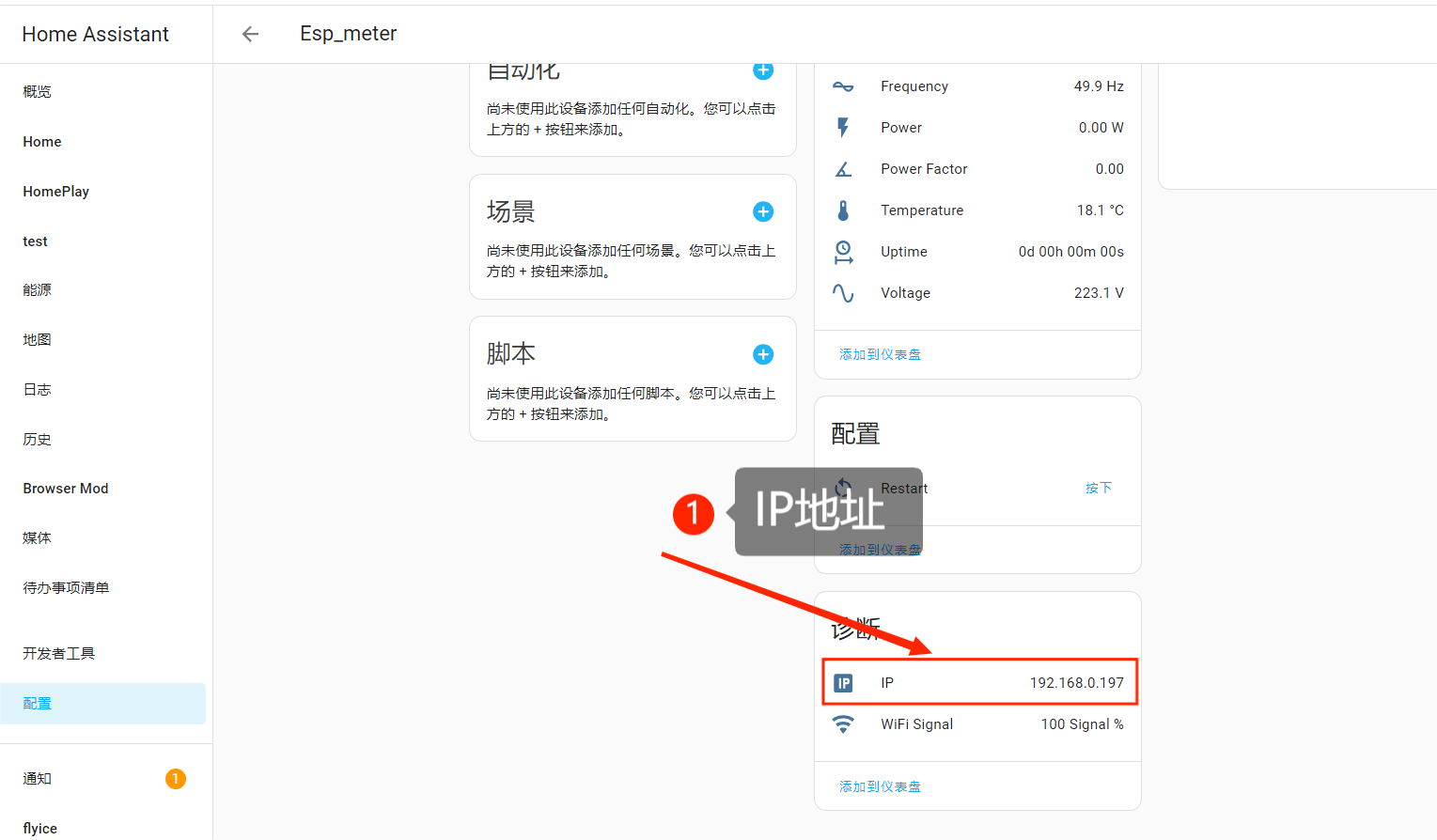Click the WiFi Signal icon

pos(843,724)
